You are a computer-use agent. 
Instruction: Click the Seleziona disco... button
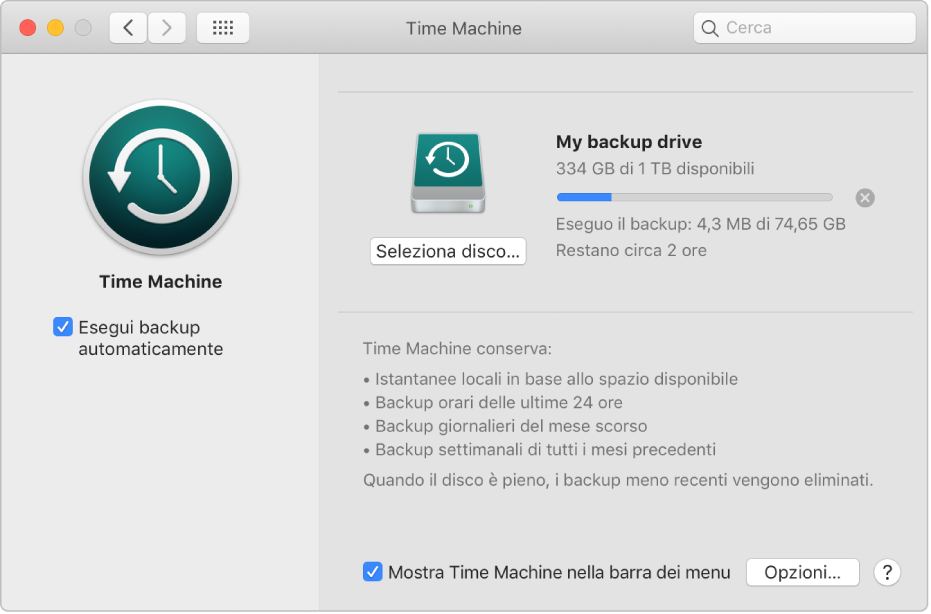tap(448, 251)
